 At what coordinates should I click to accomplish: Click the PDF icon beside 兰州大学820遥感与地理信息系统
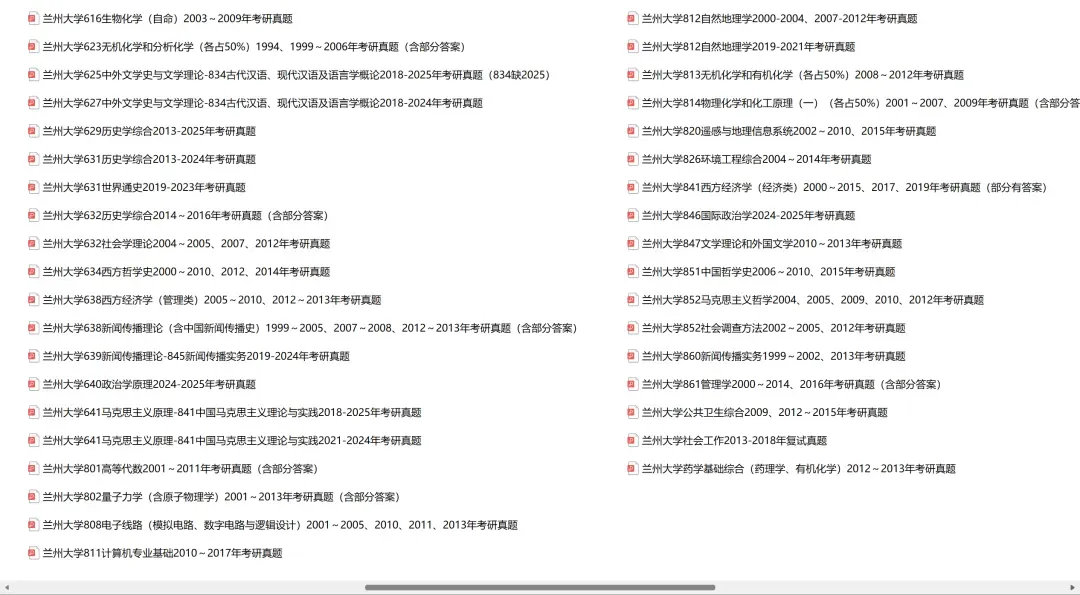[x=632, y=131]
